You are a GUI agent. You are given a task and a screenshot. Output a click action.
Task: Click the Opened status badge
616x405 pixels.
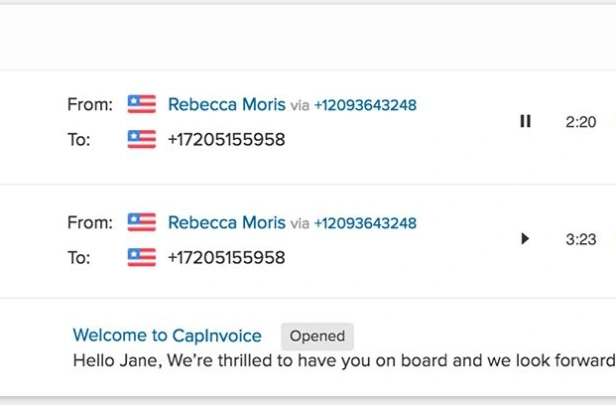click(317, 336)
